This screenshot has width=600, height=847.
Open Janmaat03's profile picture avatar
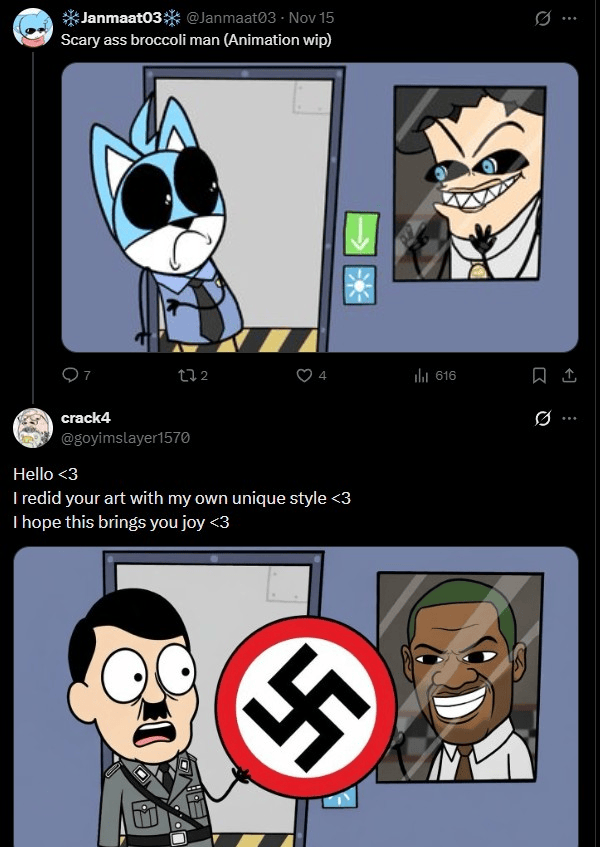[32, 28]
